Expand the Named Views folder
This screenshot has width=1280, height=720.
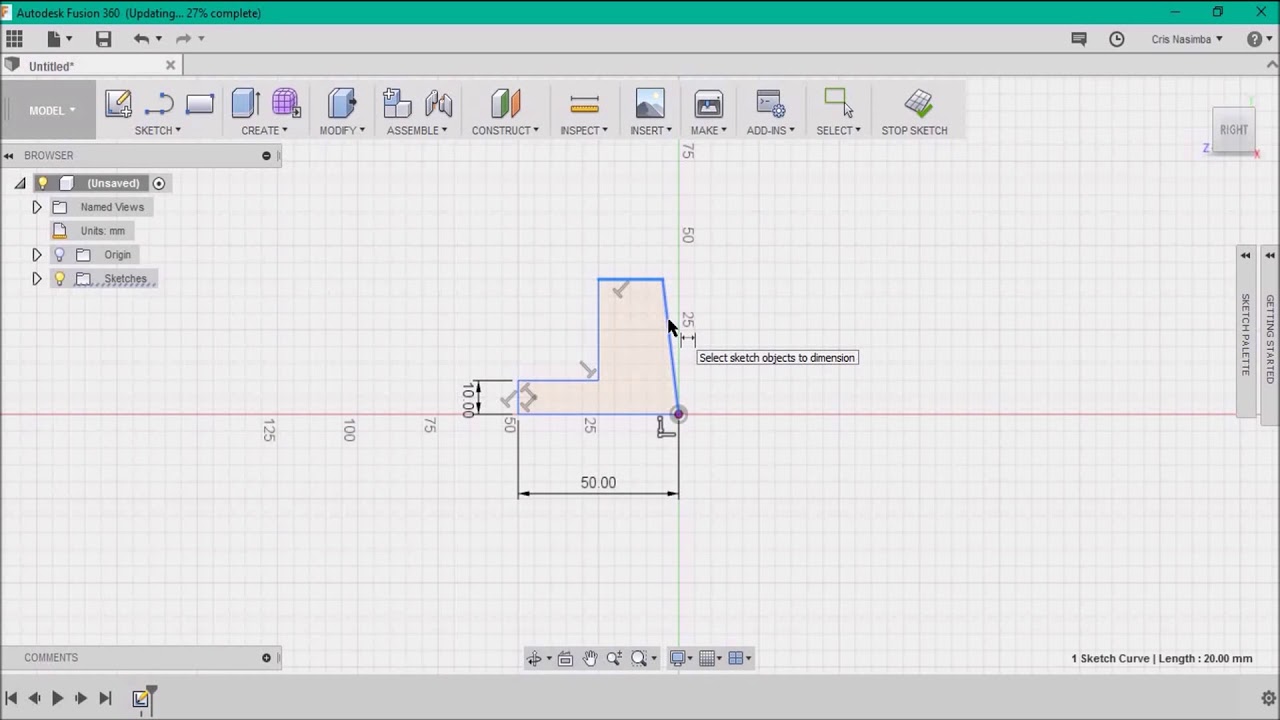pos(37,207)
